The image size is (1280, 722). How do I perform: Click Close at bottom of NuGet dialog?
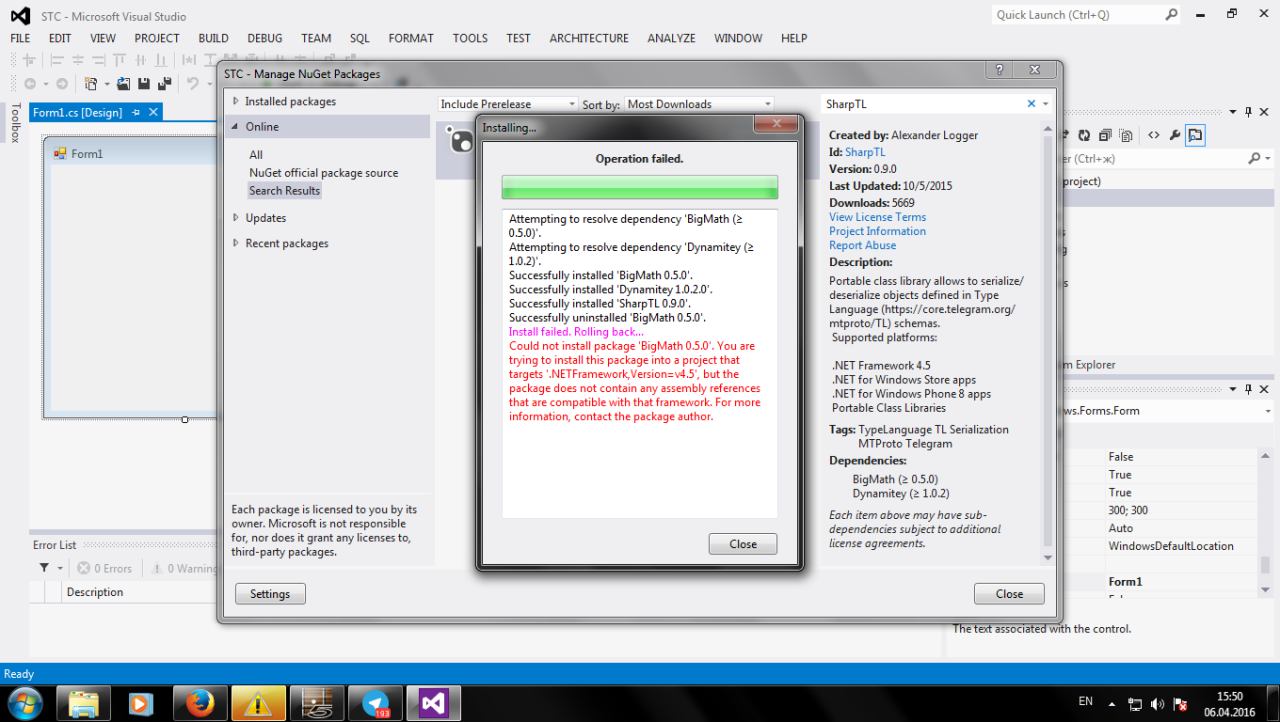point(1009,594)
